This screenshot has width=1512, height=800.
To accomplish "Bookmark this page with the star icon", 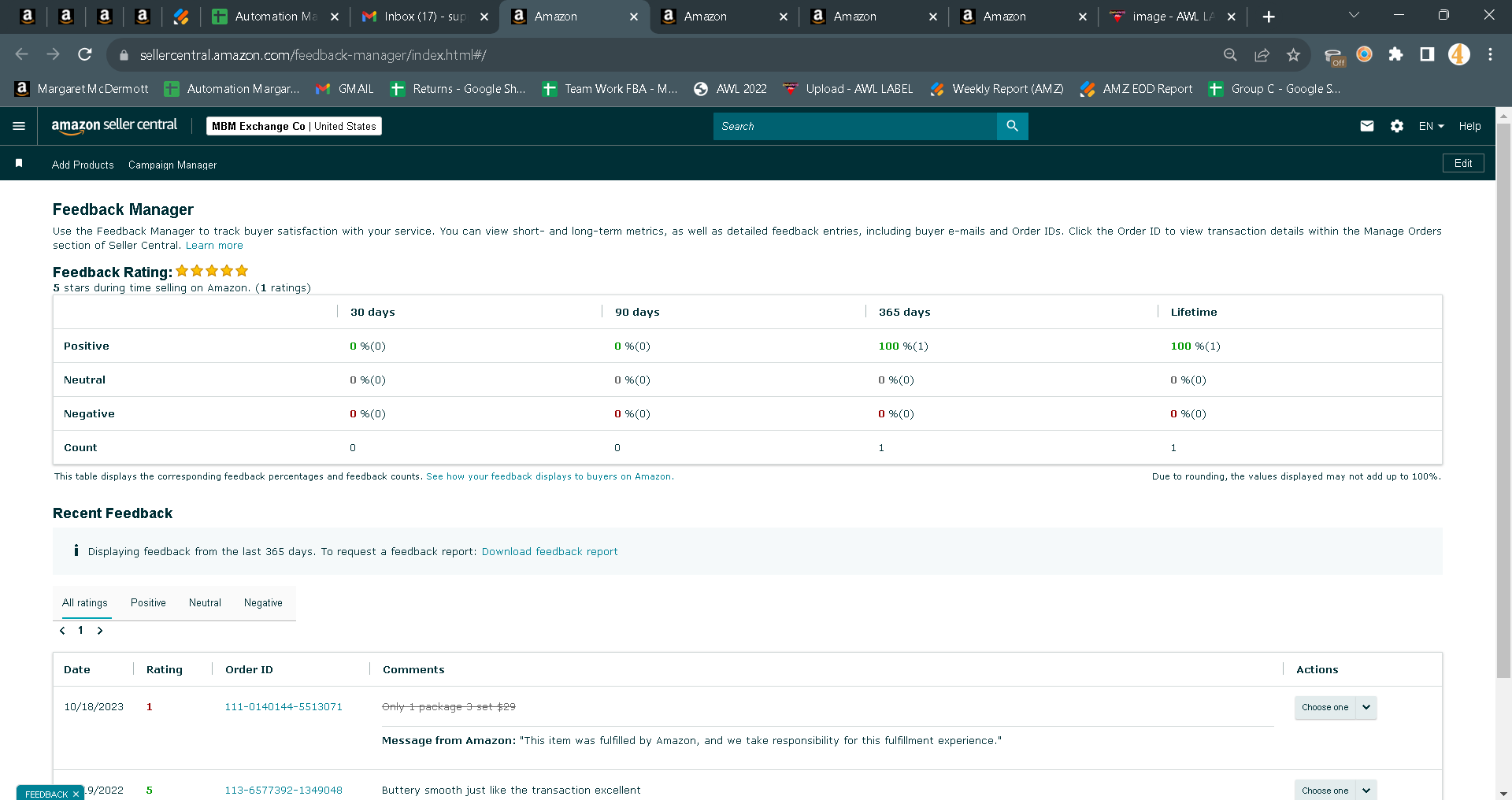I will (1293, 54).
